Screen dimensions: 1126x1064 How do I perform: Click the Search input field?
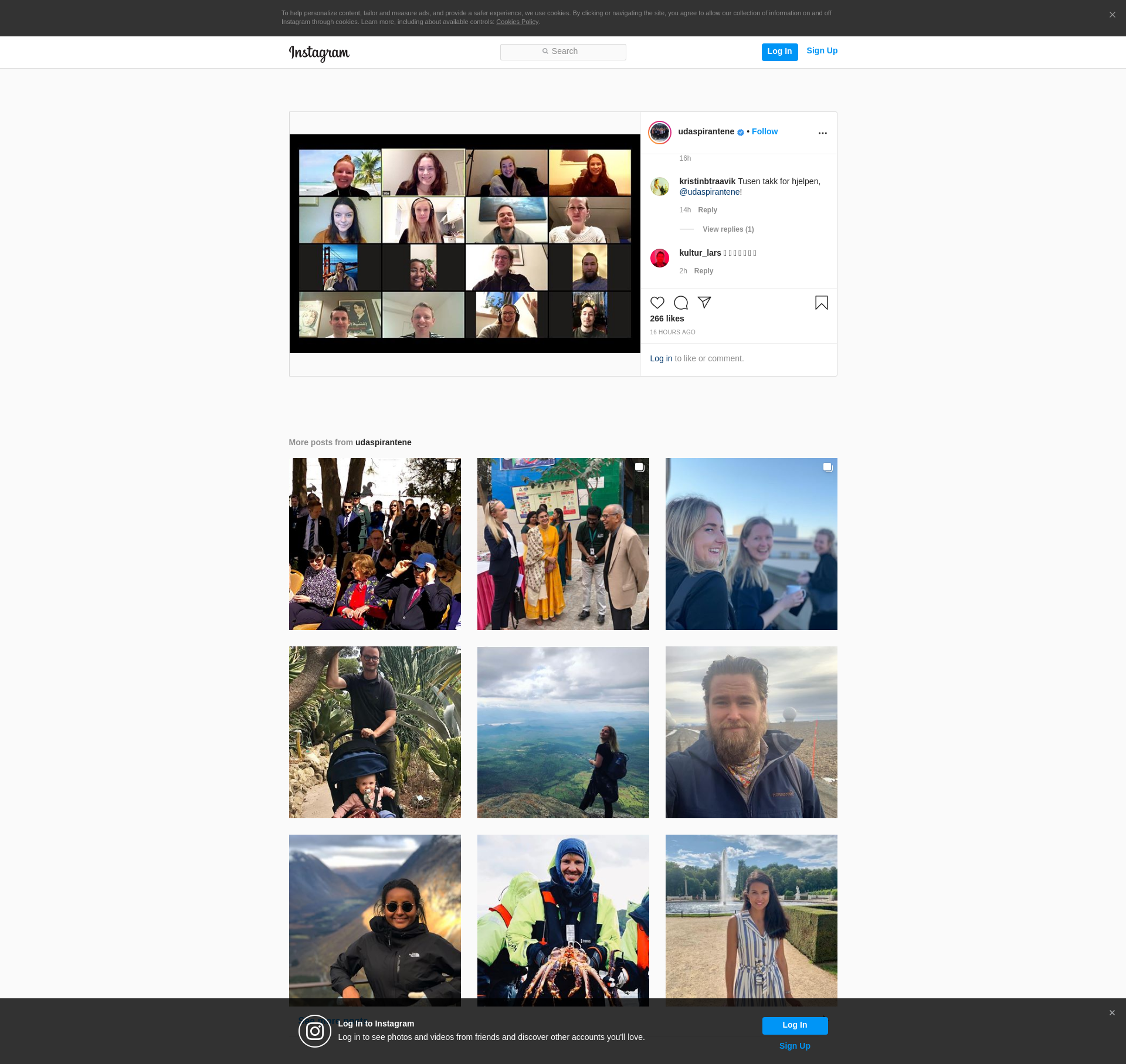(x=563, y=52)
